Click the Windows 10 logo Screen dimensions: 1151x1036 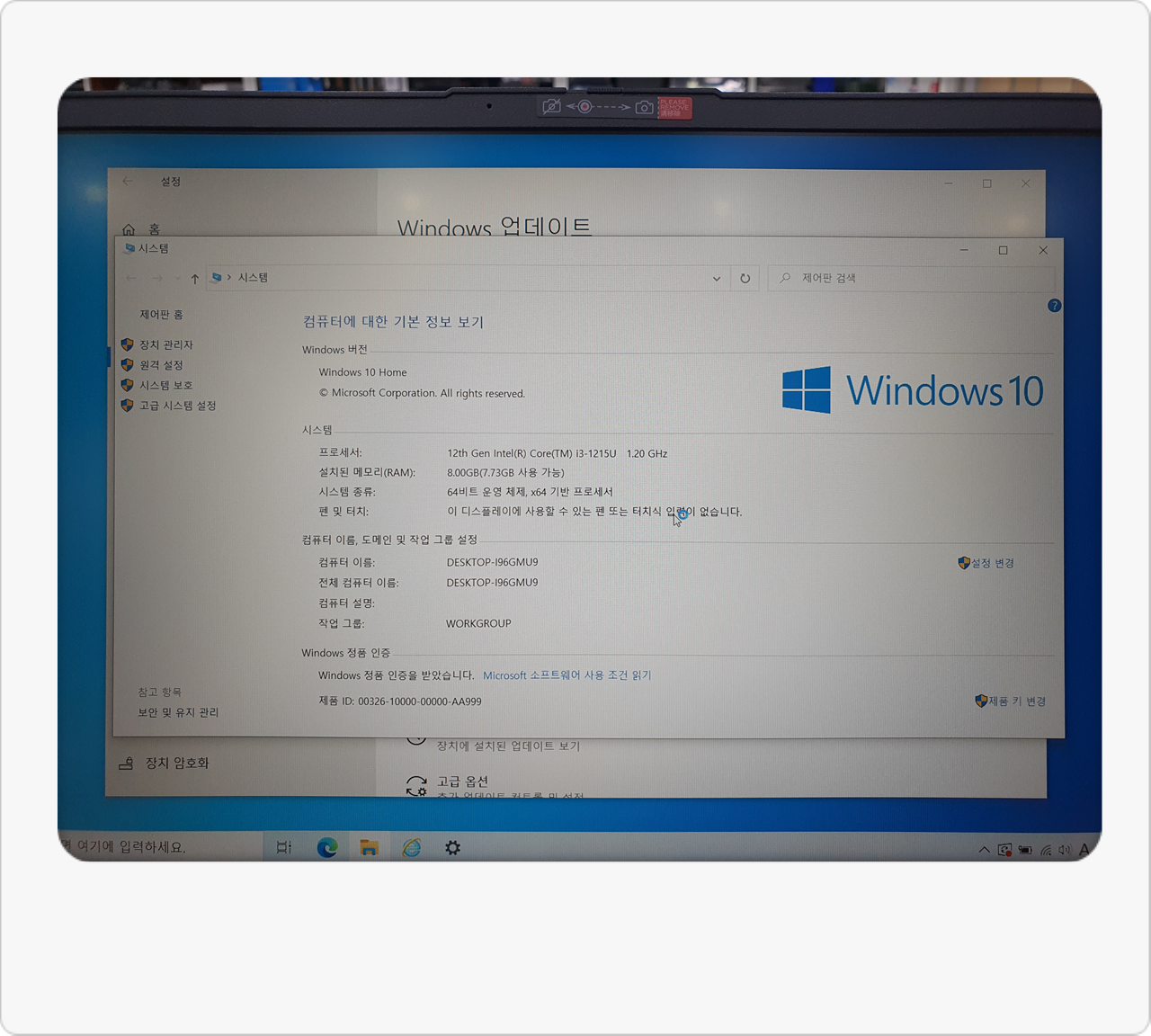(x=913, y=390)
